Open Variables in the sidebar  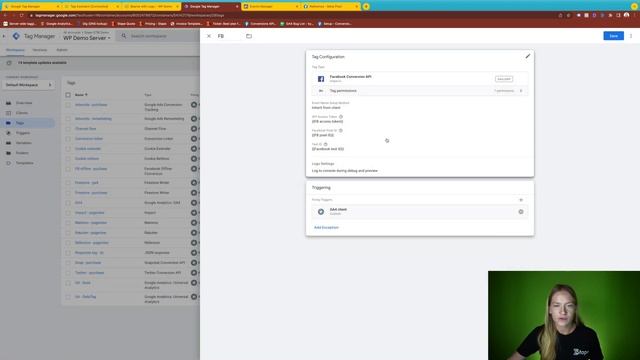click(23, 143)
